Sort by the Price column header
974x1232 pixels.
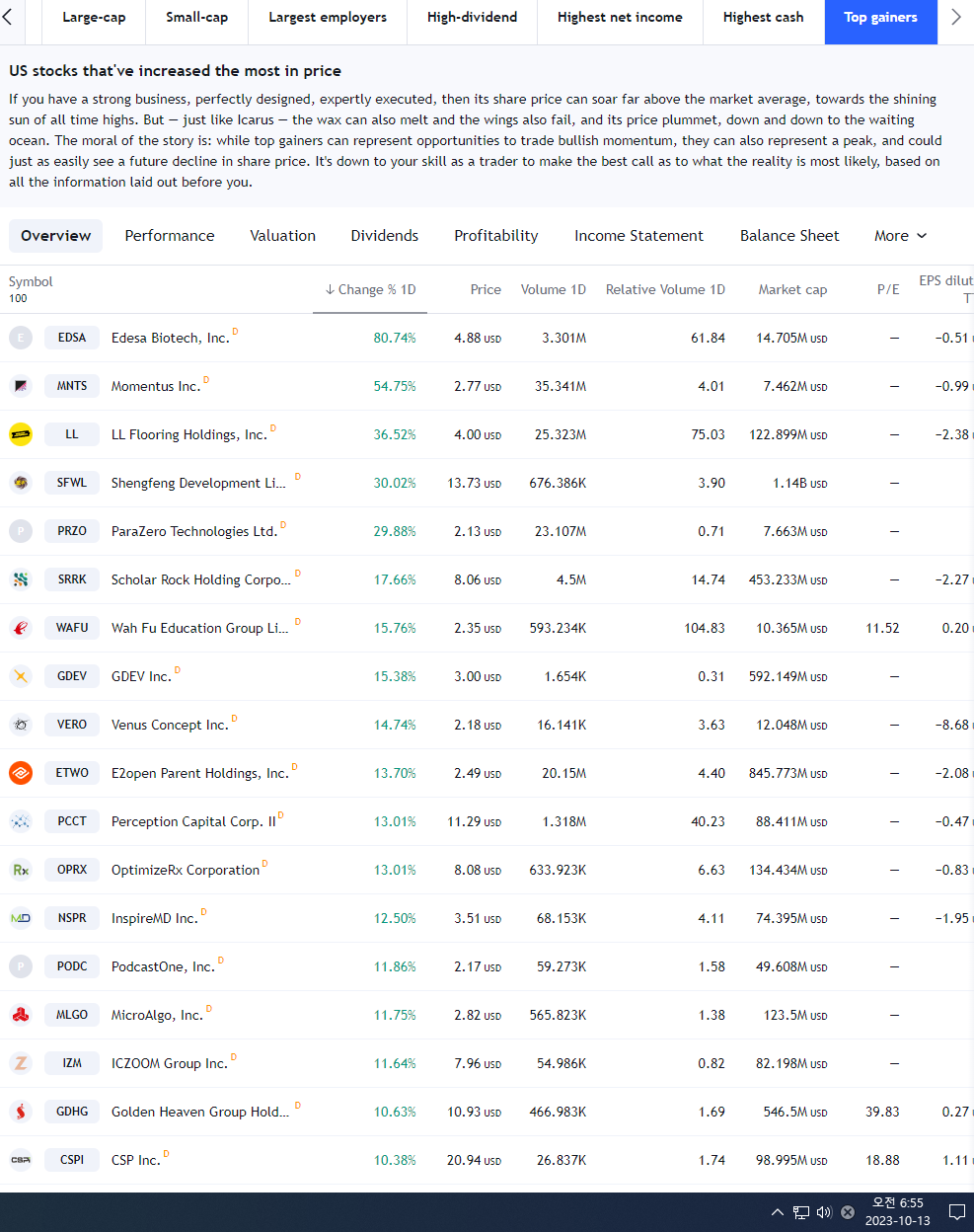point(486,289)
